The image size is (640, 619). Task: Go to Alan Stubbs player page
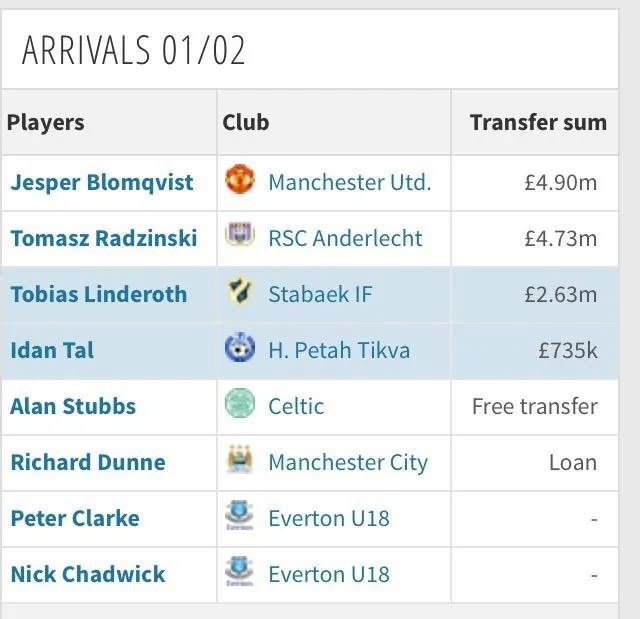73,407
